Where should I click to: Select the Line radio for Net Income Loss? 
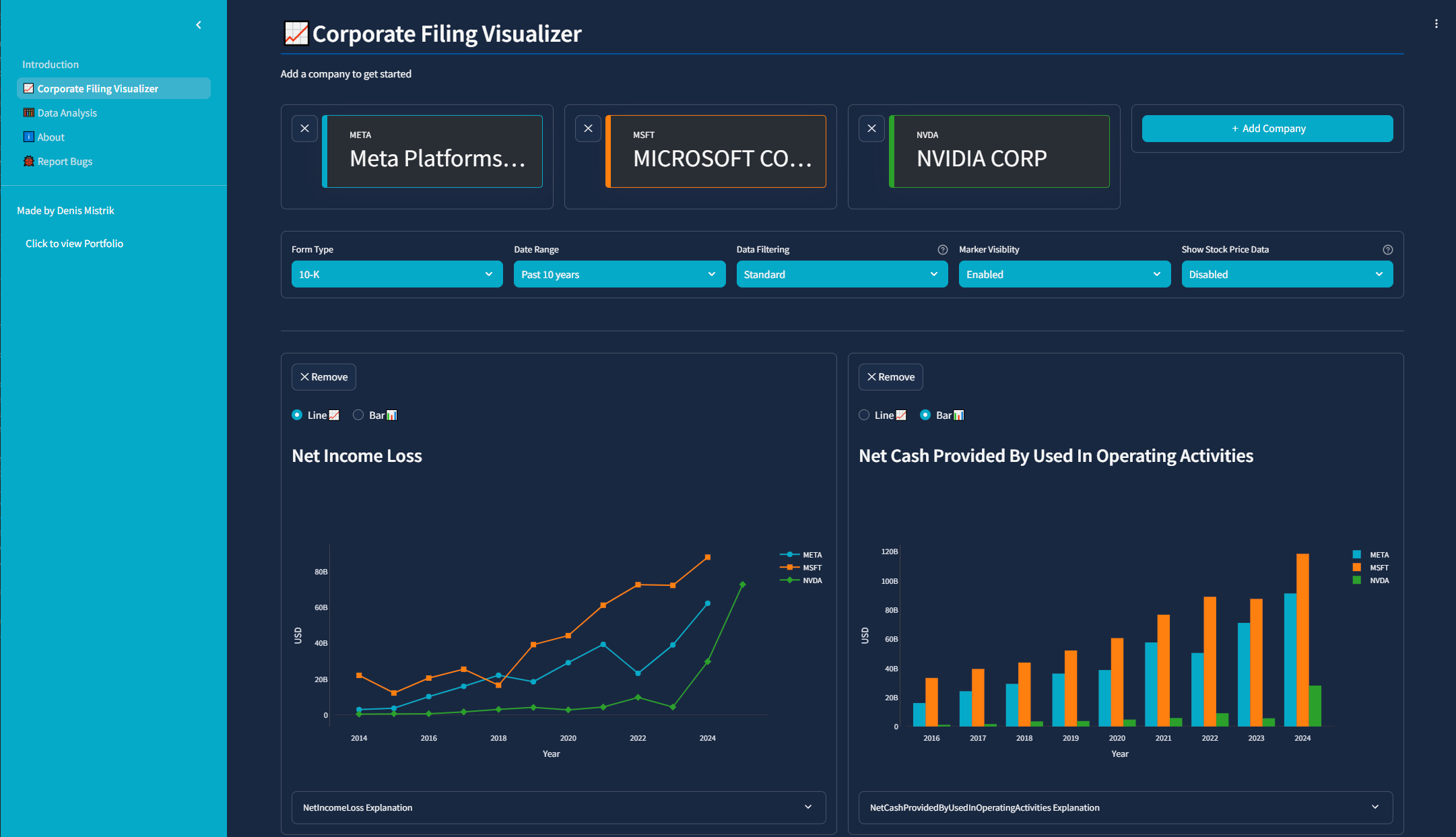click(297, 415)
